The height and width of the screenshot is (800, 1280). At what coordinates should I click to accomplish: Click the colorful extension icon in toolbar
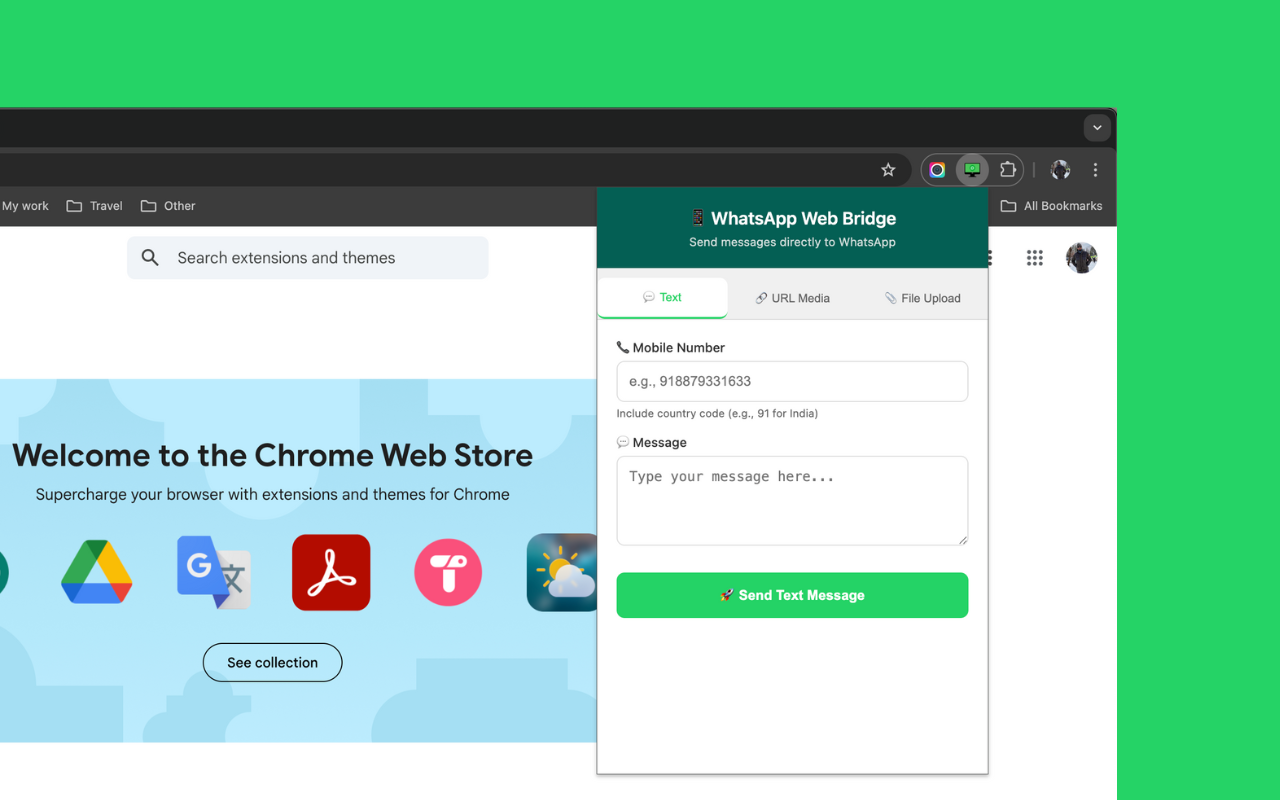tap(937, 169)
